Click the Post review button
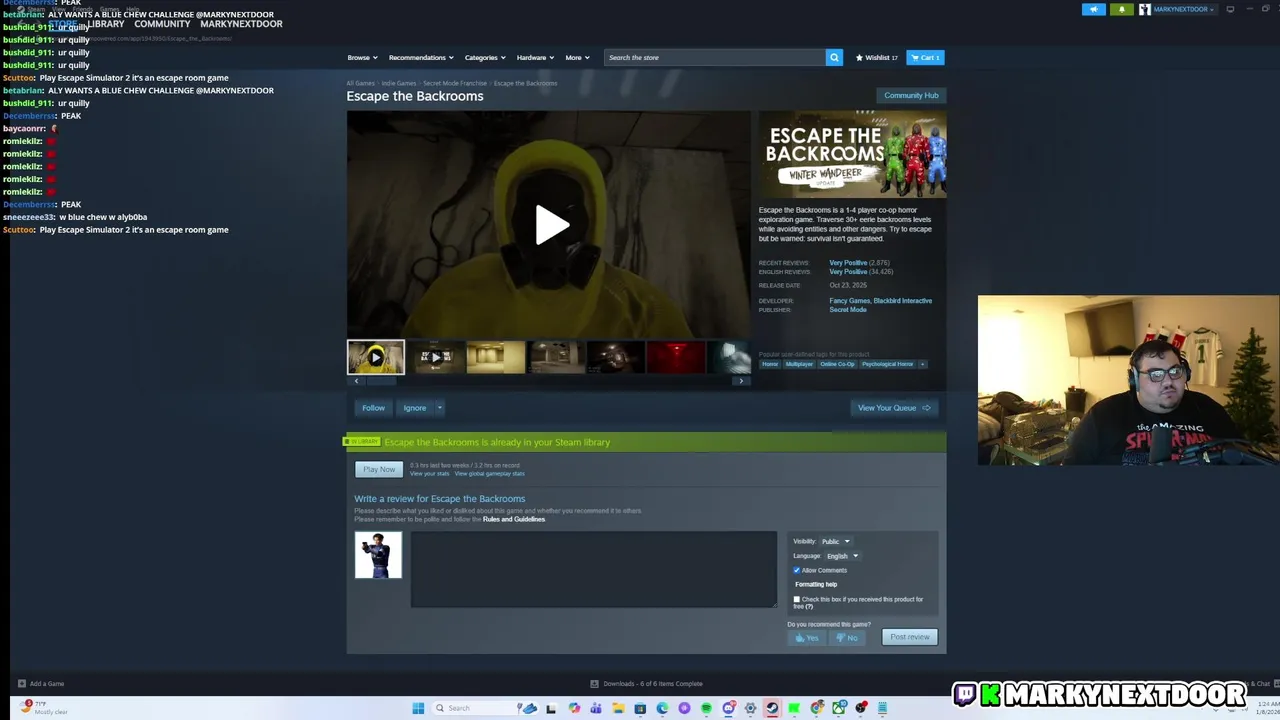 (910, 637)
